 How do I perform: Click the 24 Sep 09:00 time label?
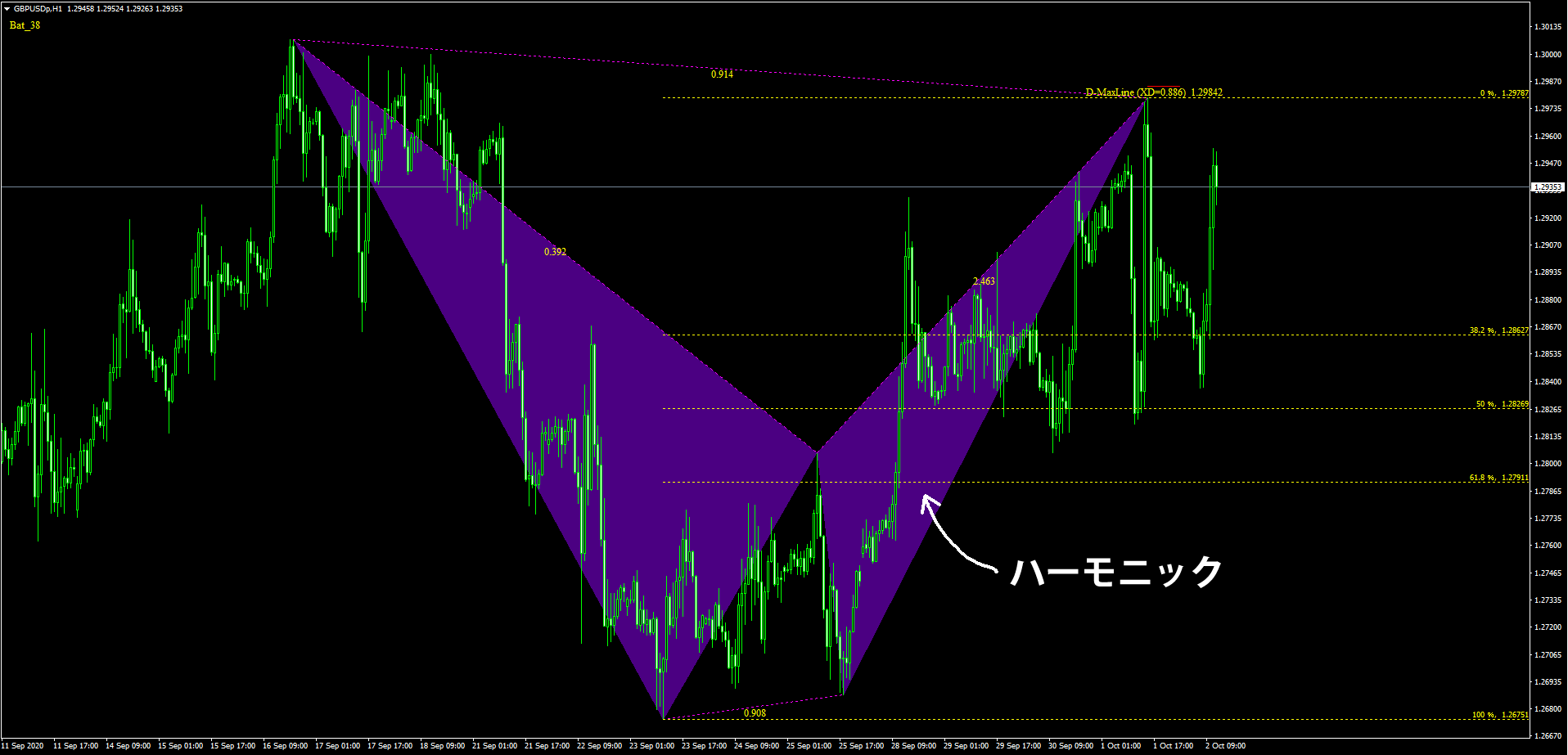point(756,746)
